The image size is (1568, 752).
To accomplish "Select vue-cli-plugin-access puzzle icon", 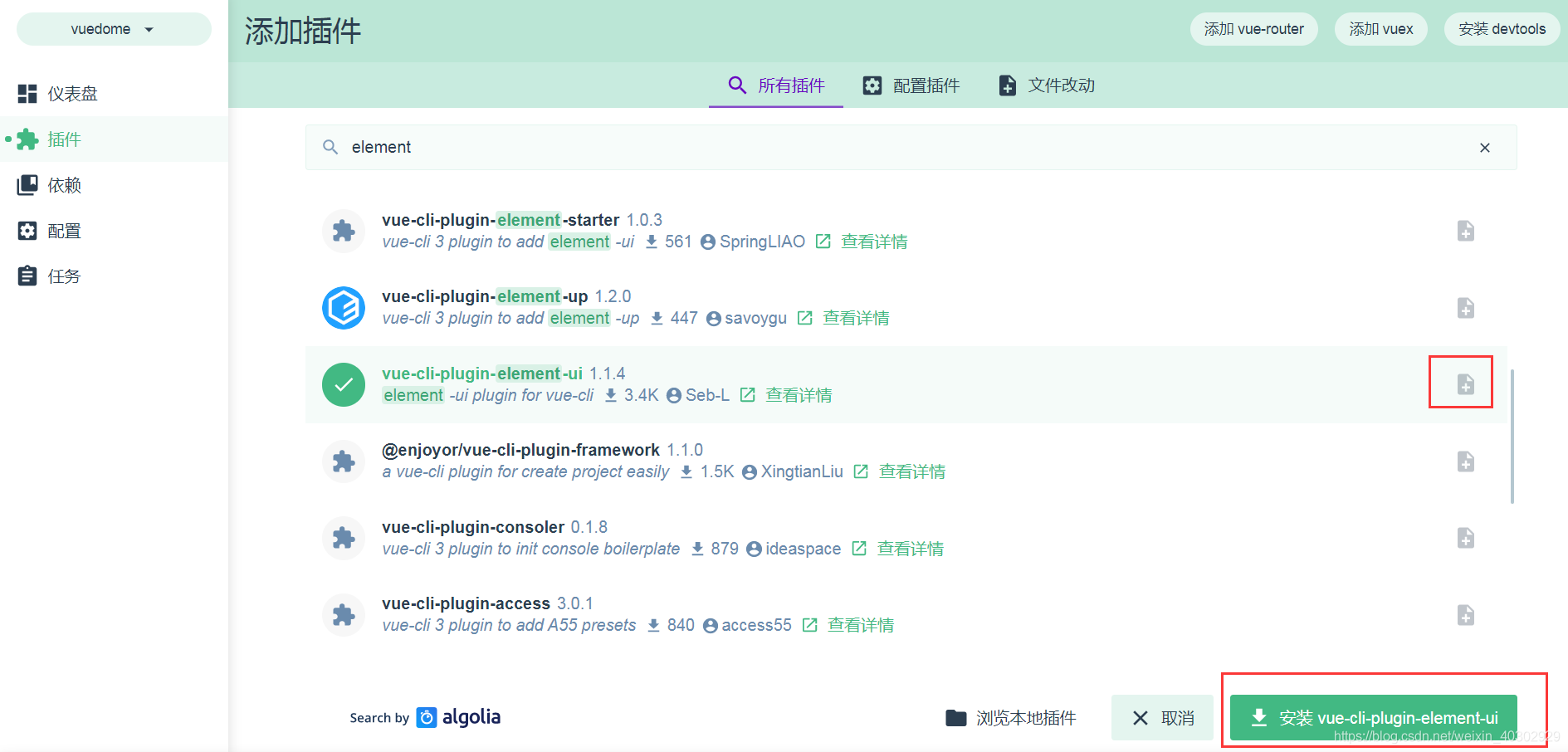I will pos(344,615).
